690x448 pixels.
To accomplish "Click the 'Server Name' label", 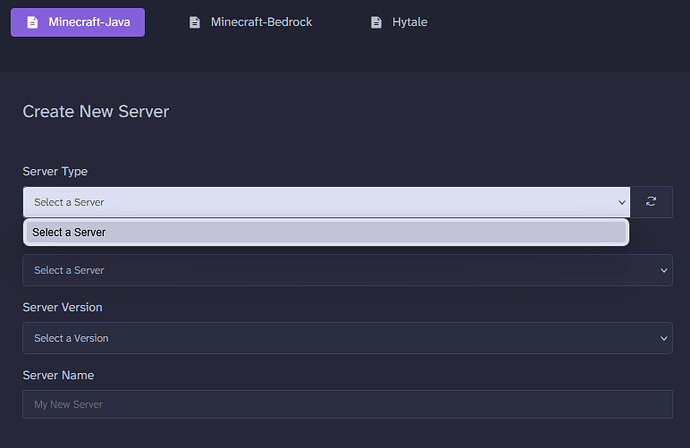I will click(59, 375).
